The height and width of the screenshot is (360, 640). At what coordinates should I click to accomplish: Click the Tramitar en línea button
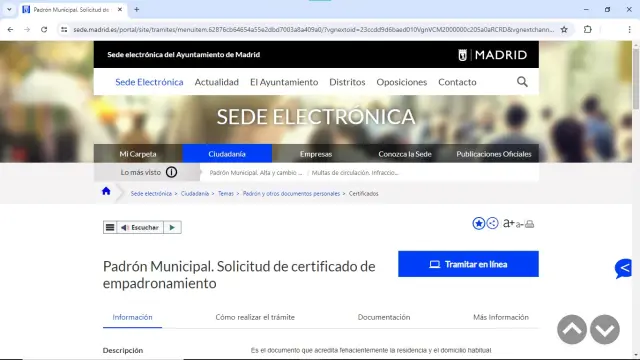click(x=468, y=264)
